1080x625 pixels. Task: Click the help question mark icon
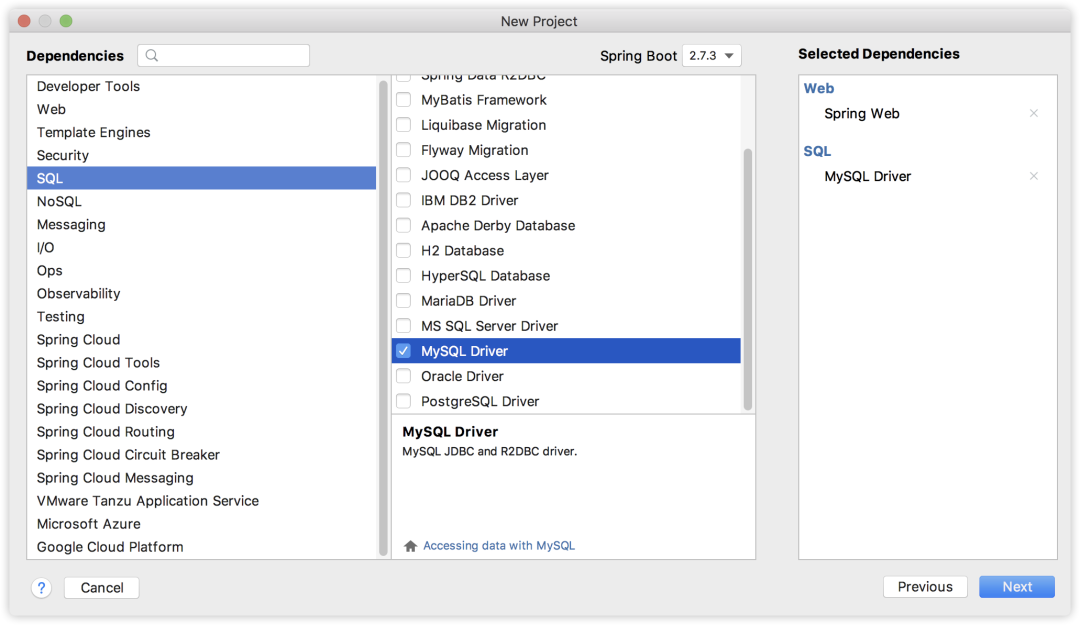pyautogui.click(x=41, y=587)
